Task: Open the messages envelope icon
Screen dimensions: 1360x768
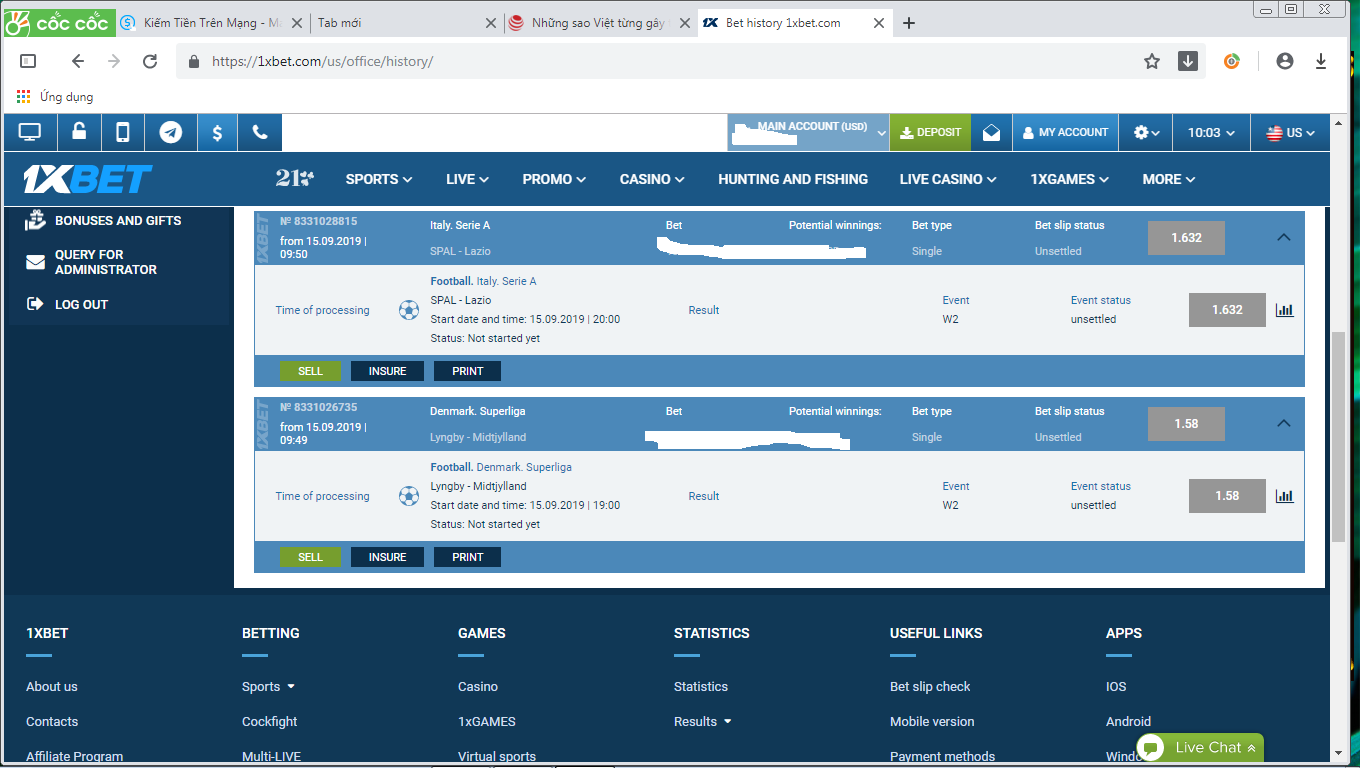Action: pos(991,132)
